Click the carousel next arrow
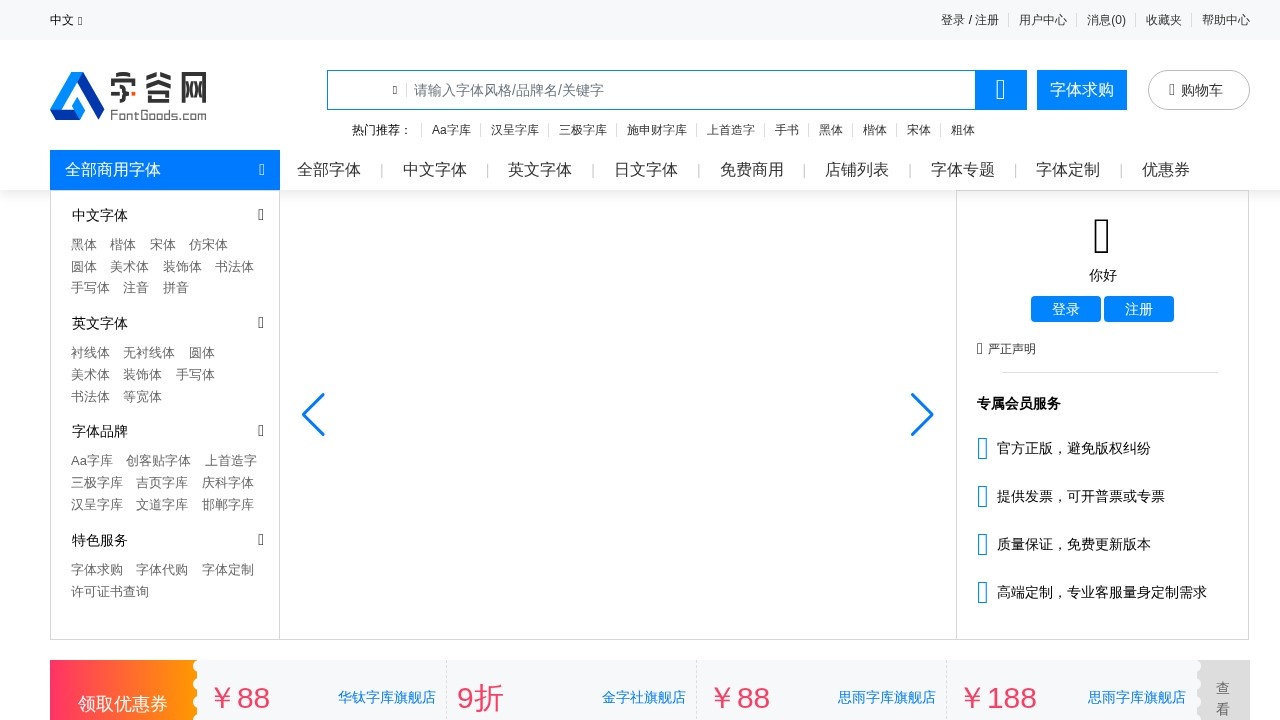 (x=921, y=414)
